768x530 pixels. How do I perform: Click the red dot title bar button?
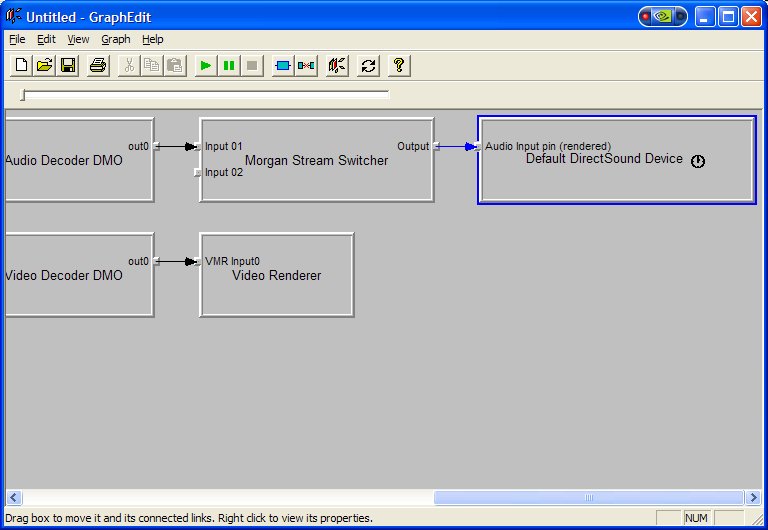coord(646,17)
